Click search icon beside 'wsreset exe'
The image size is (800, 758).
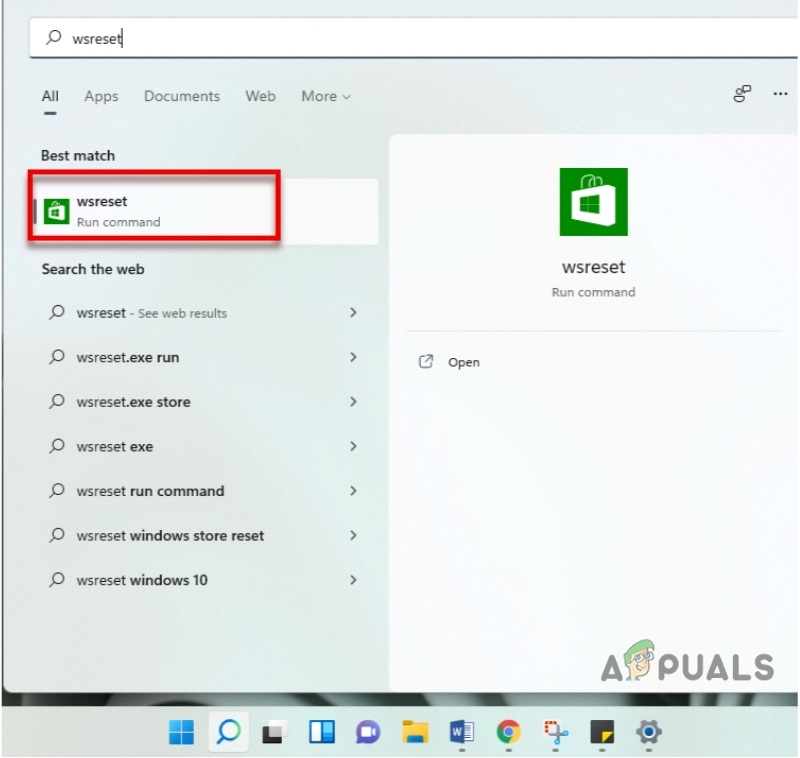pos(57,446)
